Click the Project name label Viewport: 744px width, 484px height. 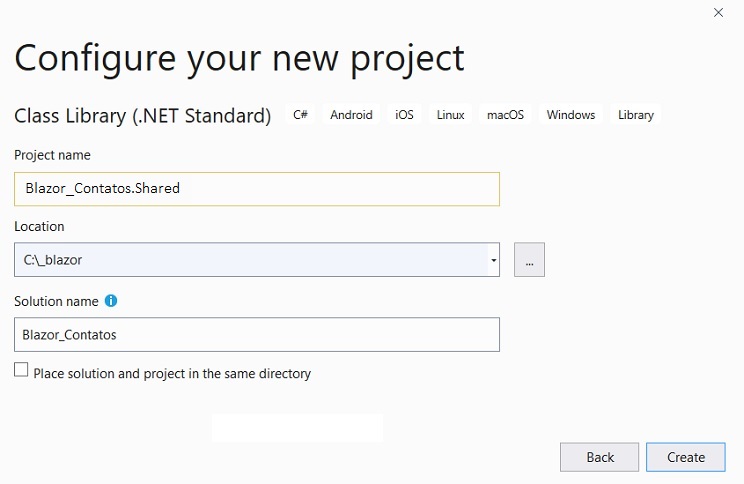[52, 155]
